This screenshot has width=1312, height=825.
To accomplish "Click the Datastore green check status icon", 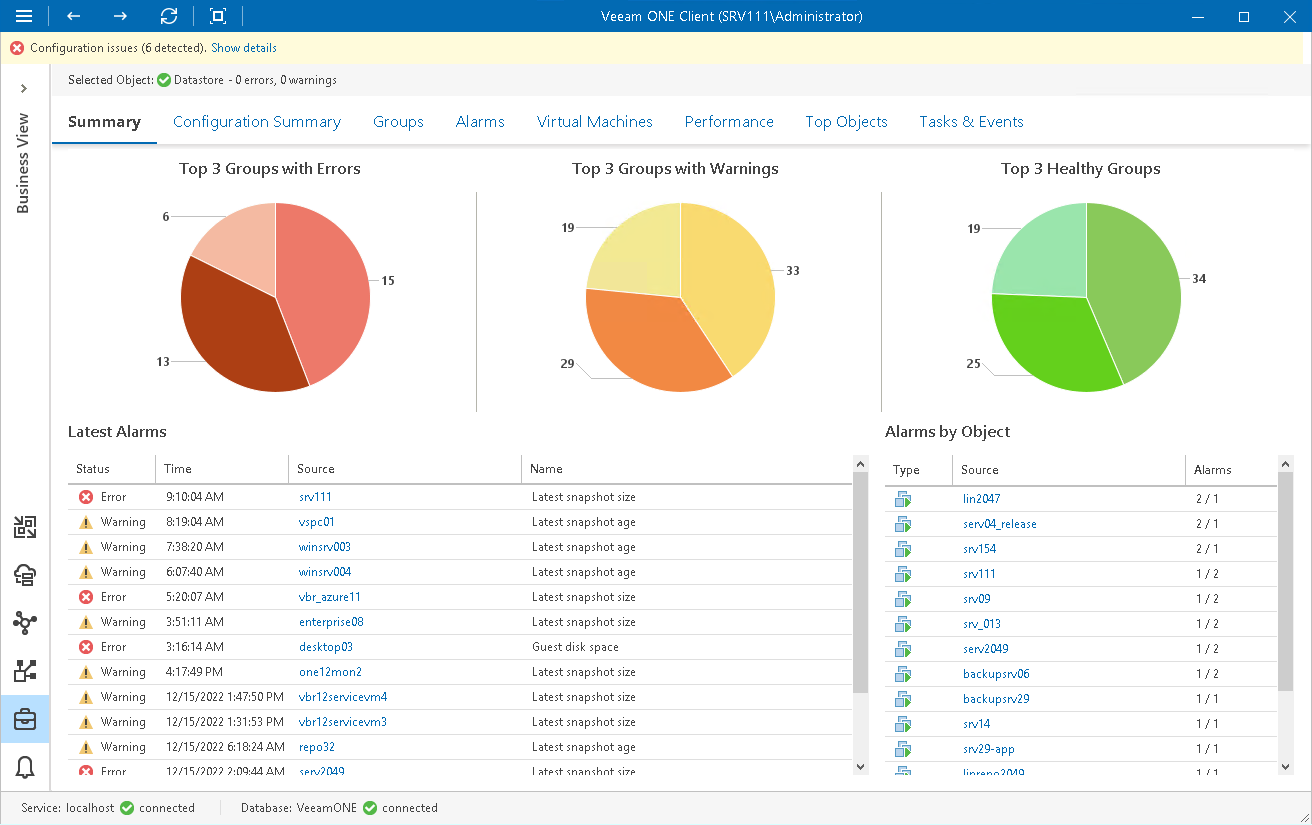I will tap(164, 80).
